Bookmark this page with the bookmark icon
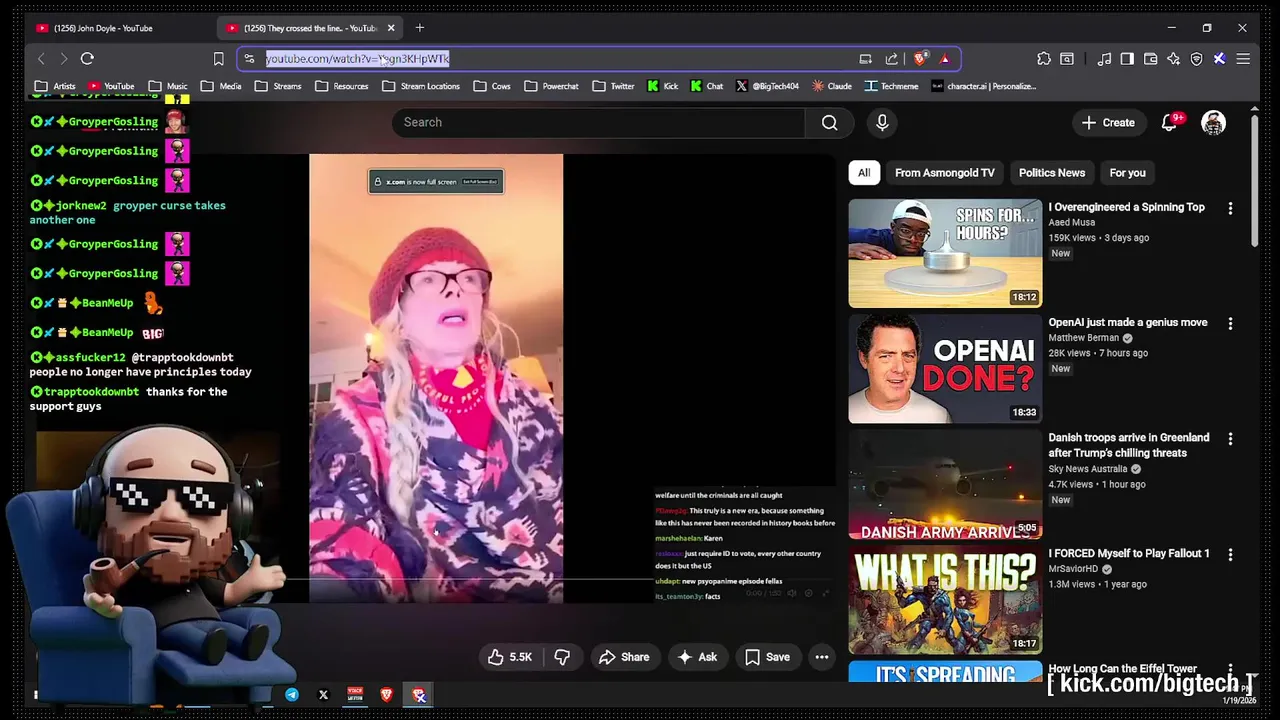The image size is (1280, 720). pos(218,59)
